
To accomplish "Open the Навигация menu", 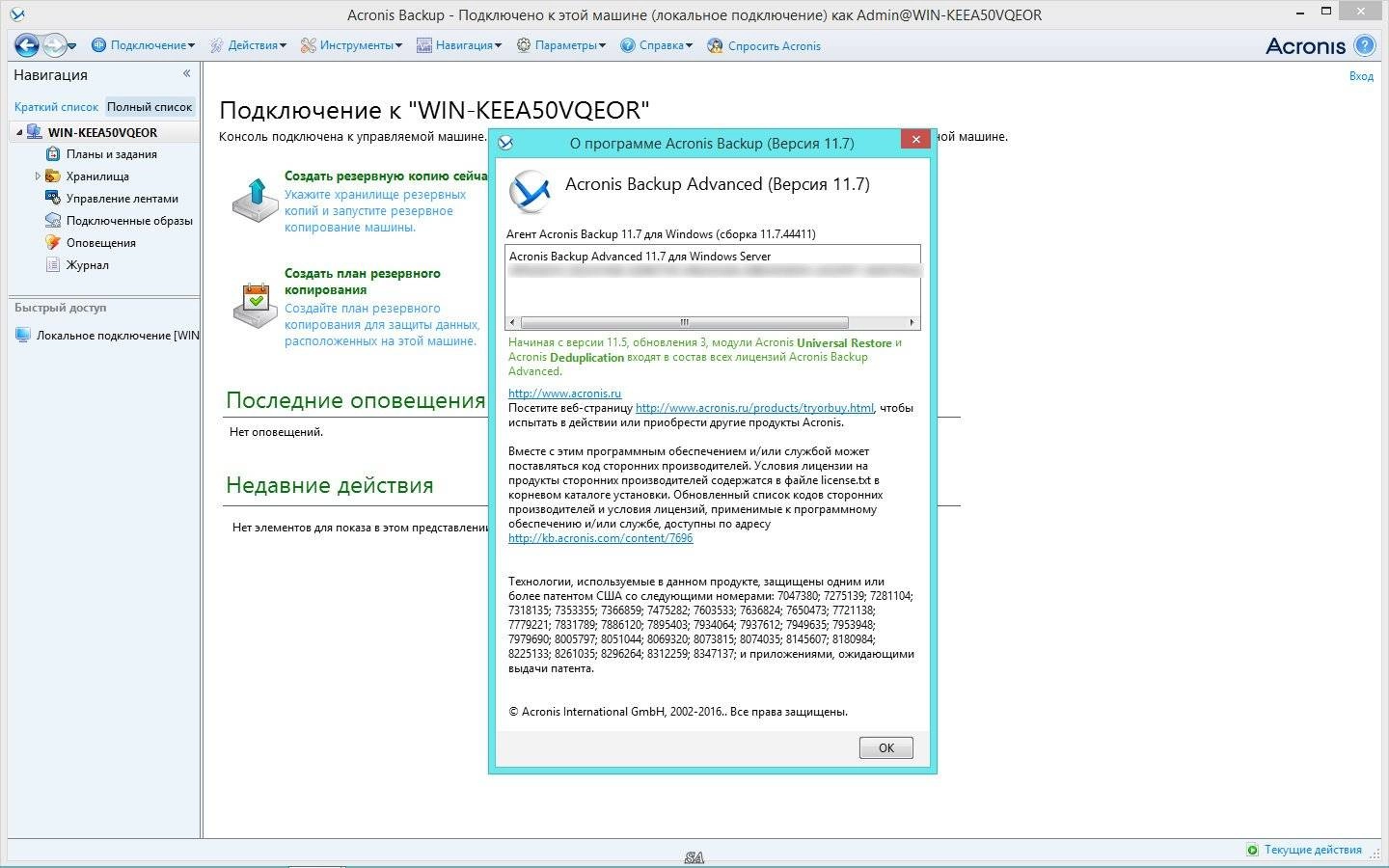I will tap(459, 45).
